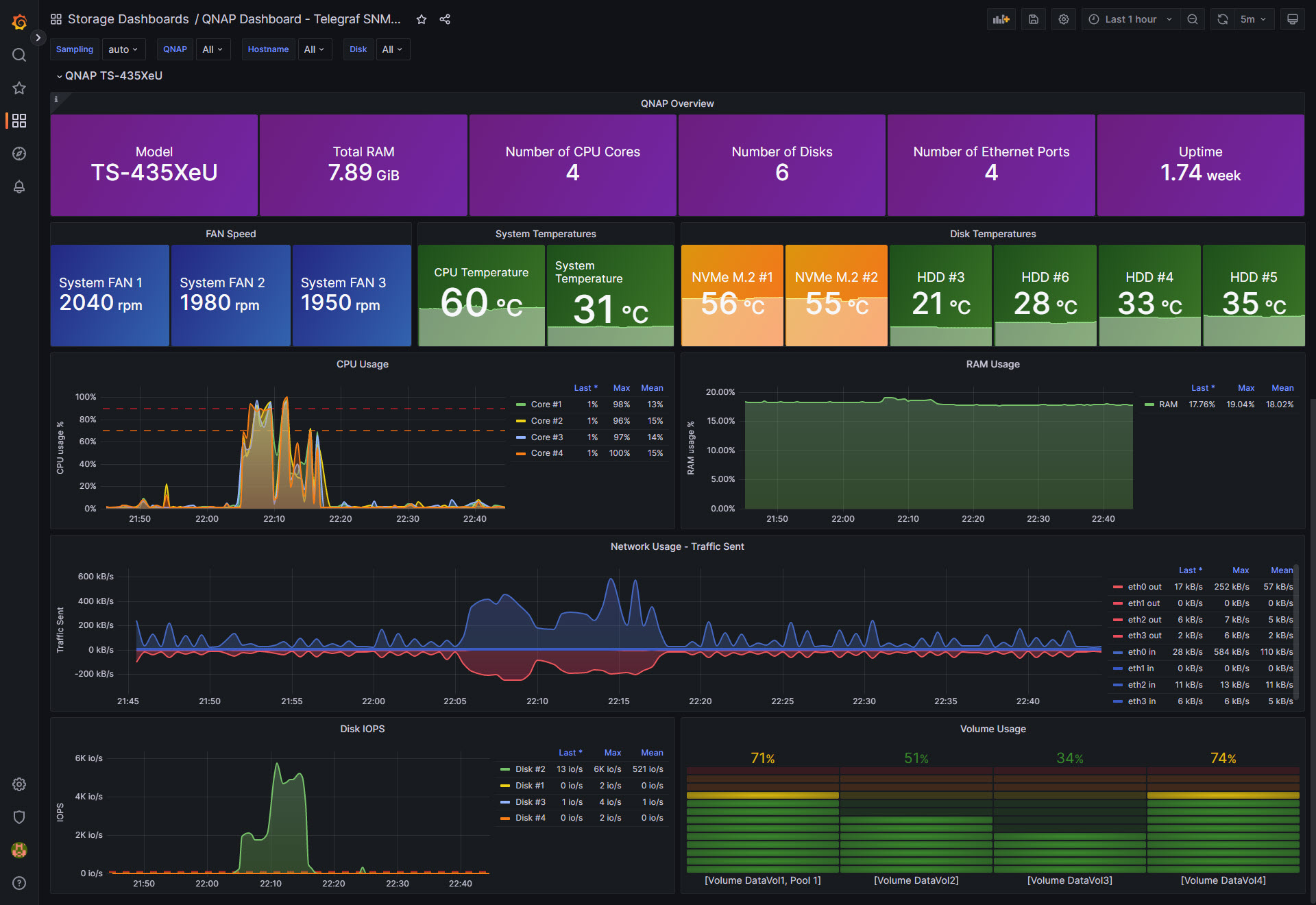This screenshot has width=1316, height=905.
Task: Toggle Core #1 series in CPU legend
Action: point(546,405)
